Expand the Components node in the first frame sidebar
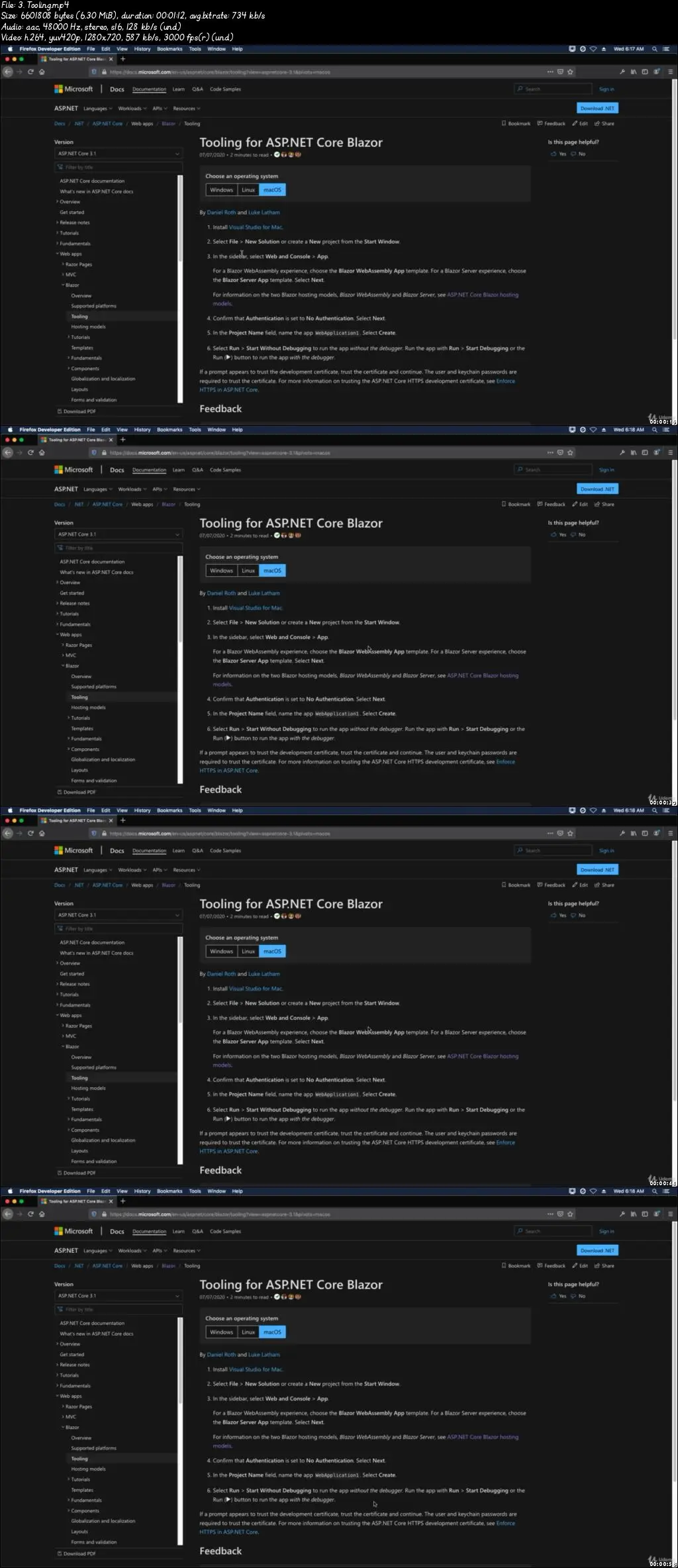The width and height of the screenshot is (678, 1568). [84, 369]
